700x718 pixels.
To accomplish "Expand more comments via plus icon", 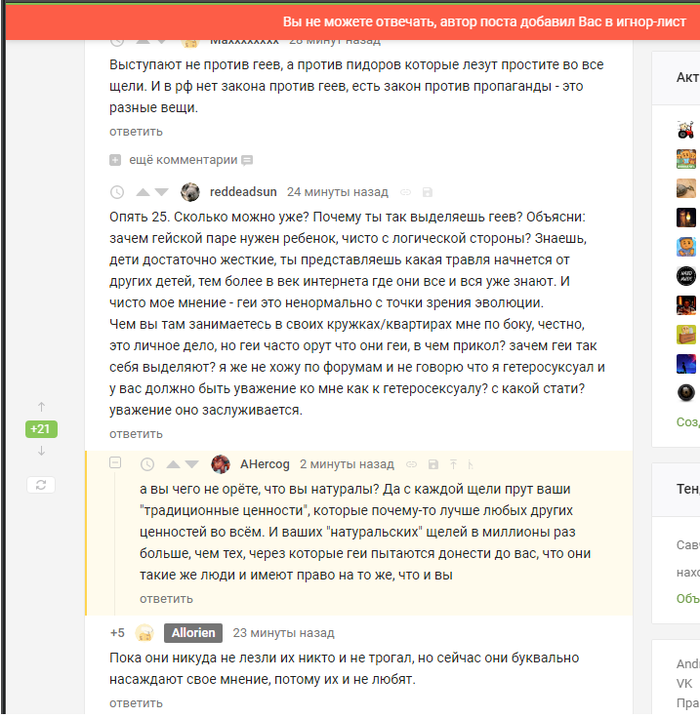I will point(115,160).
